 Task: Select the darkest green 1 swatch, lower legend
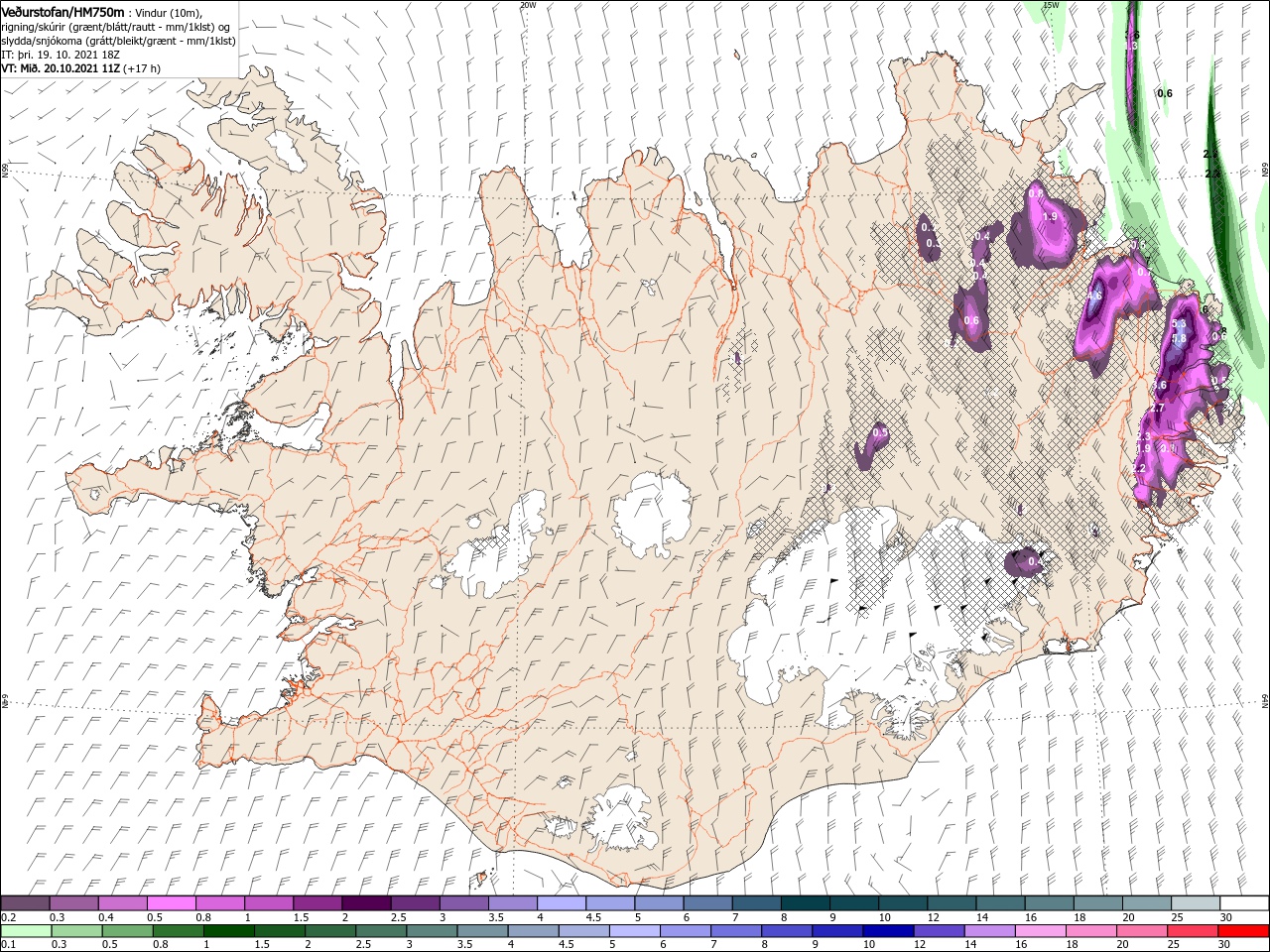228,931
